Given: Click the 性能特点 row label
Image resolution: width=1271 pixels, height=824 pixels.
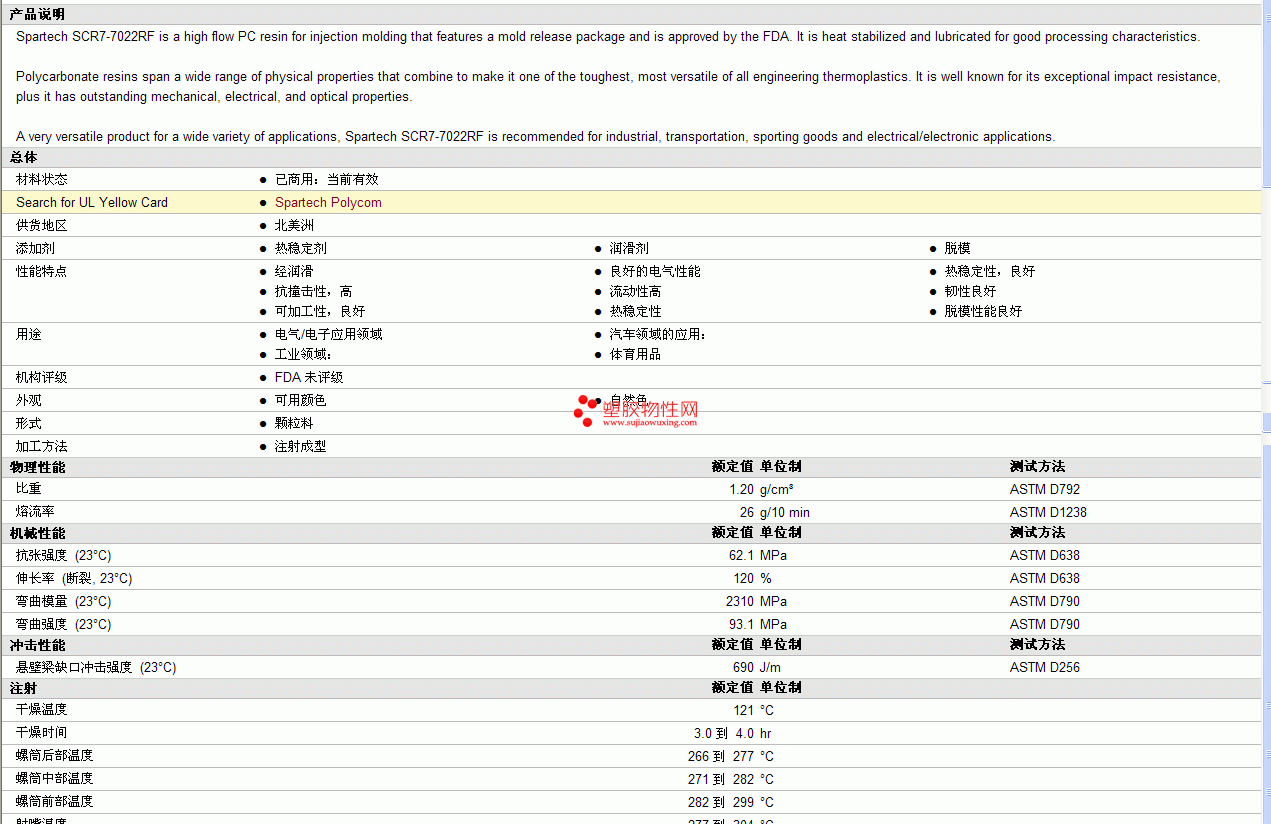Looking at the screenshot, I should coord(42,271).
